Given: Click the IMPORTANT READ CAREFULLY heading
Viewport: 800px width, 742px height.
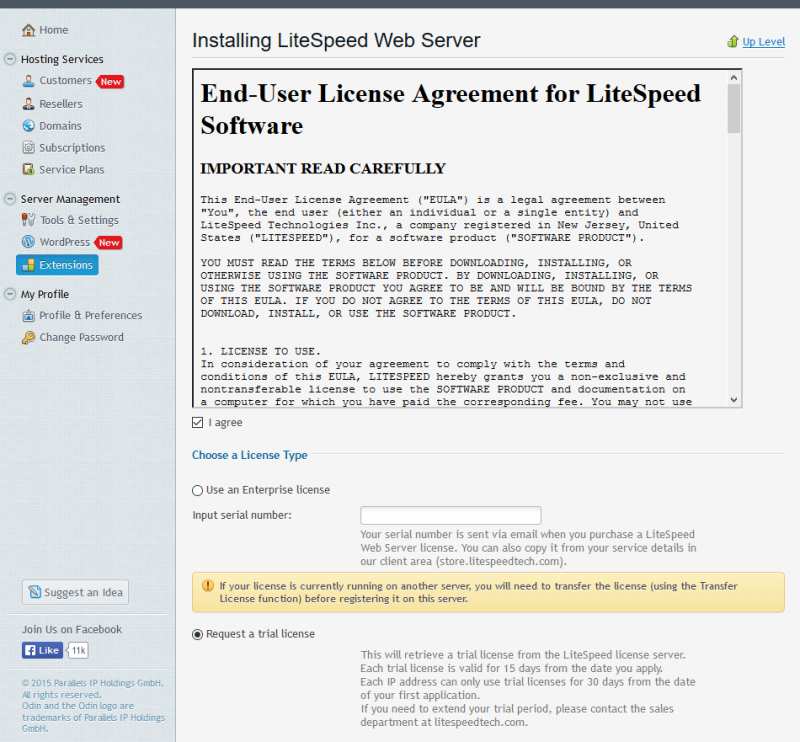Looking at the screenshot, I should (x=323, y=168).
